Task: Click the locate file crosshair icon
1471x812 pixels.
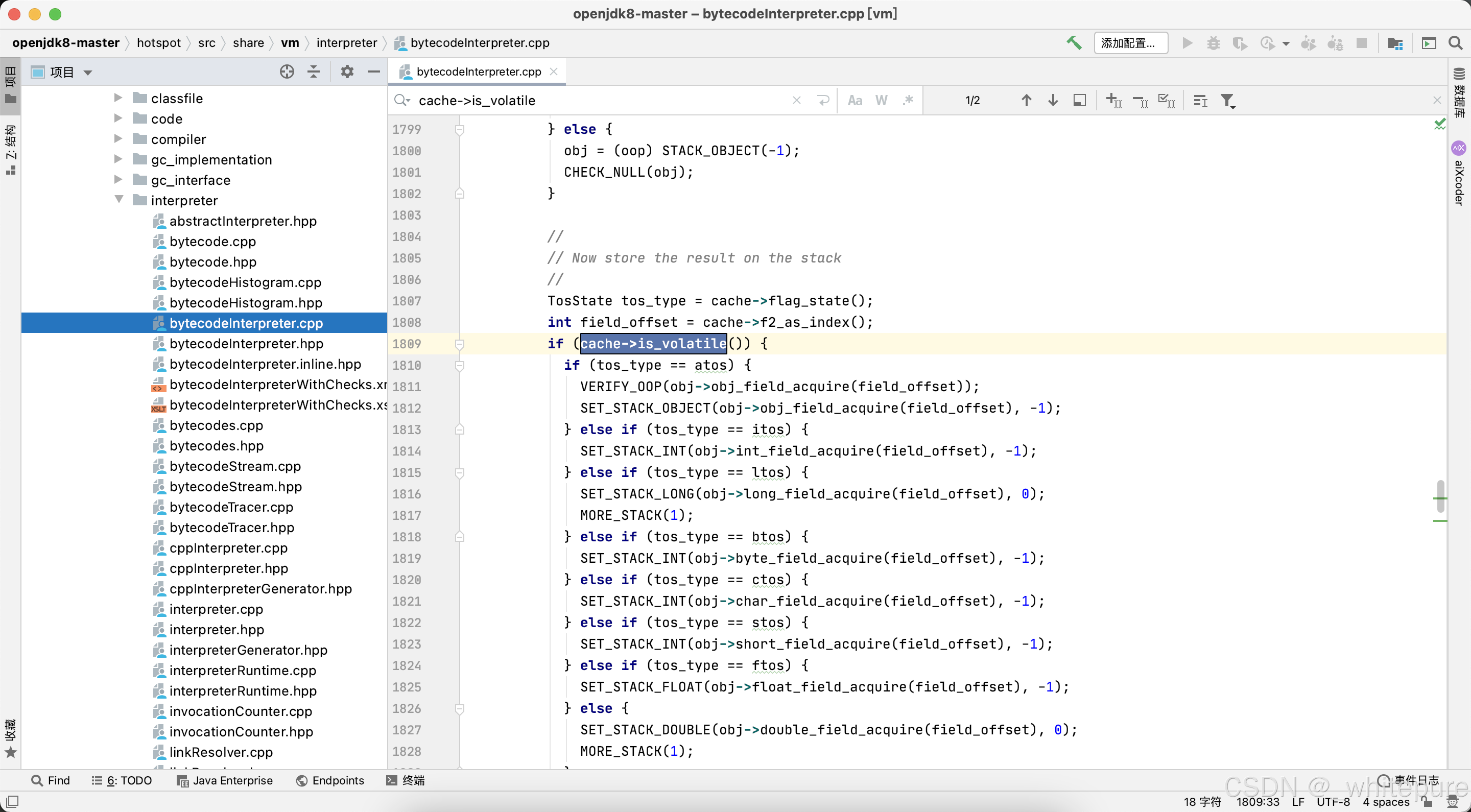Action: coord(287,72)
